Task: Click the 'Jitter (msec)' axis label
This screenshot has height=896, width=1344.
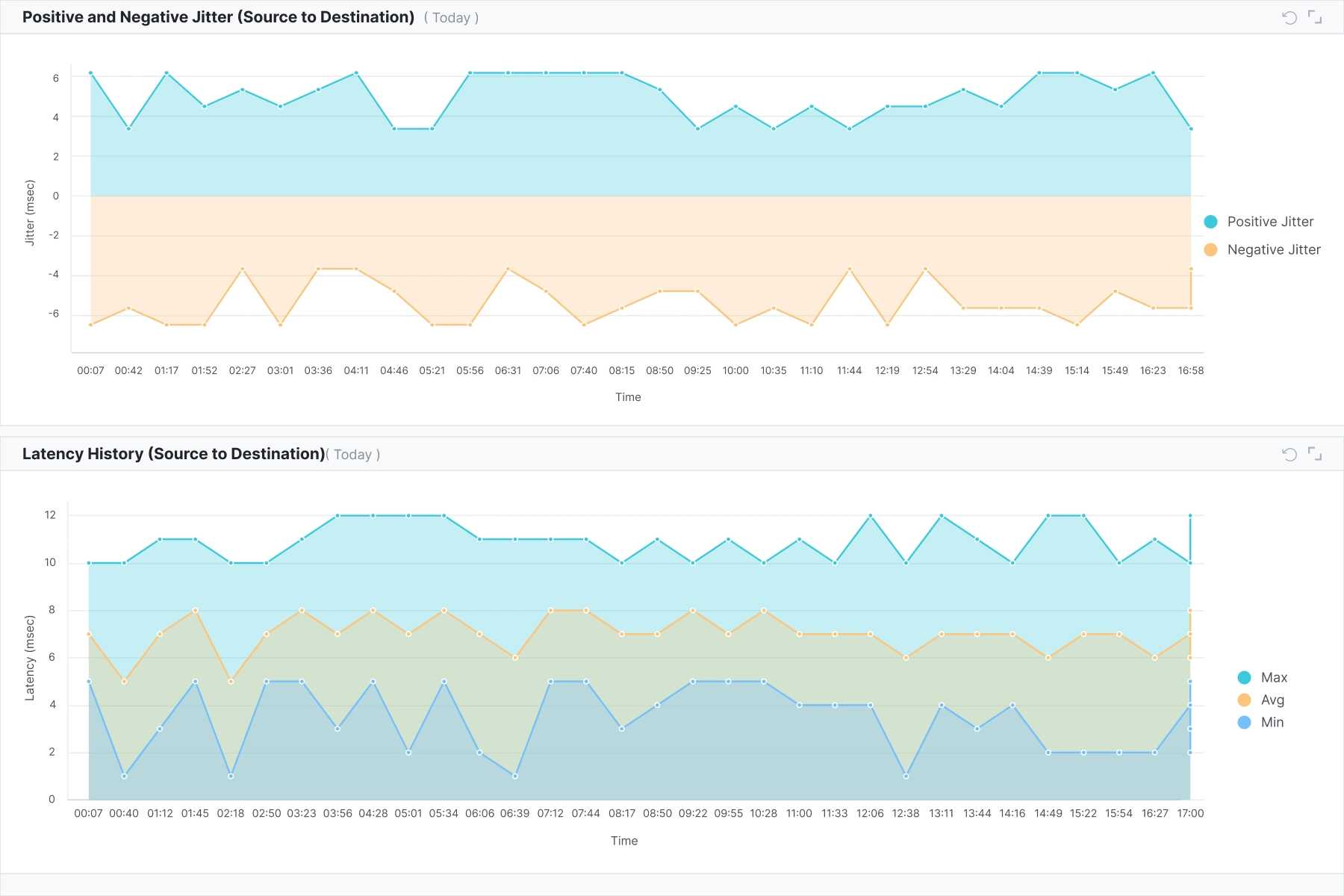Action: (x=30, y=212)
